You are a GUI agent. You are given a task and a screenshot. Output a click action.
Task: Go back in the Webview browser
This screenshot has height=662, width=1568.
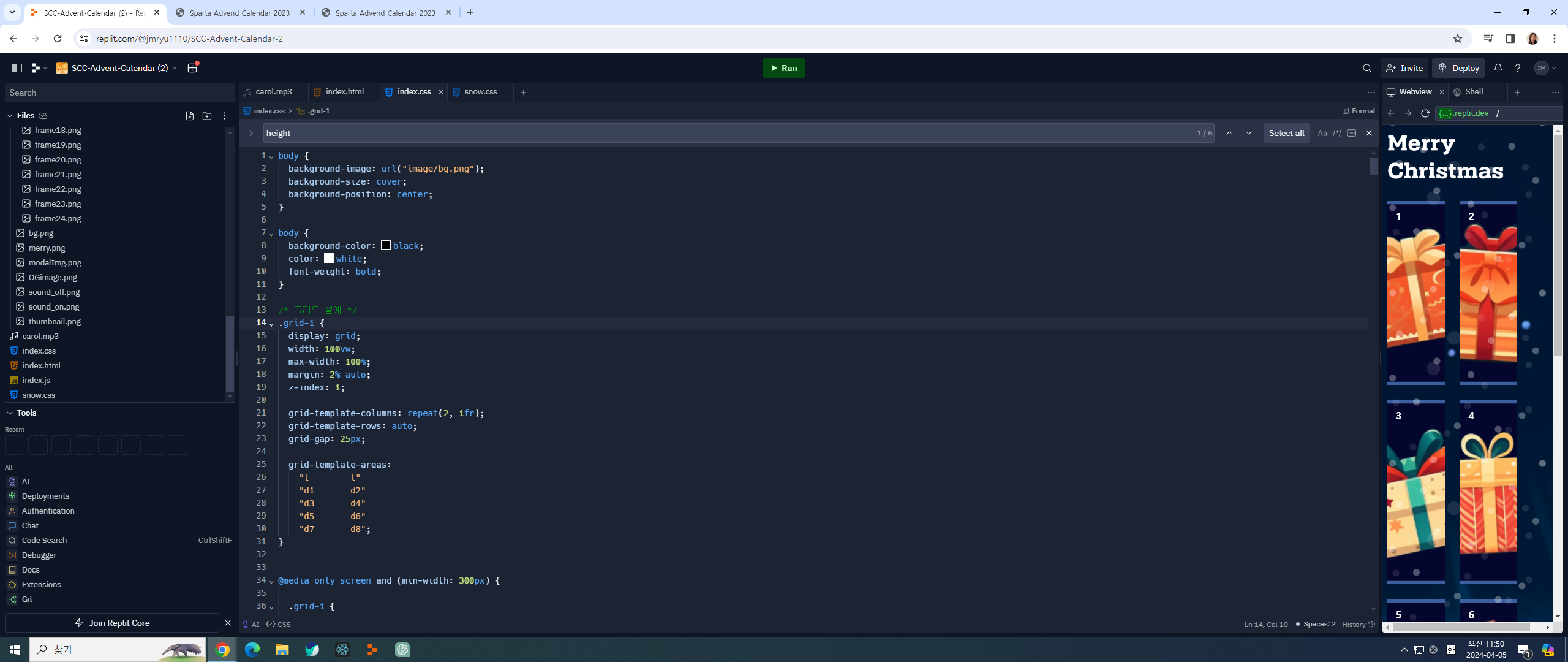coord(1391,113)
